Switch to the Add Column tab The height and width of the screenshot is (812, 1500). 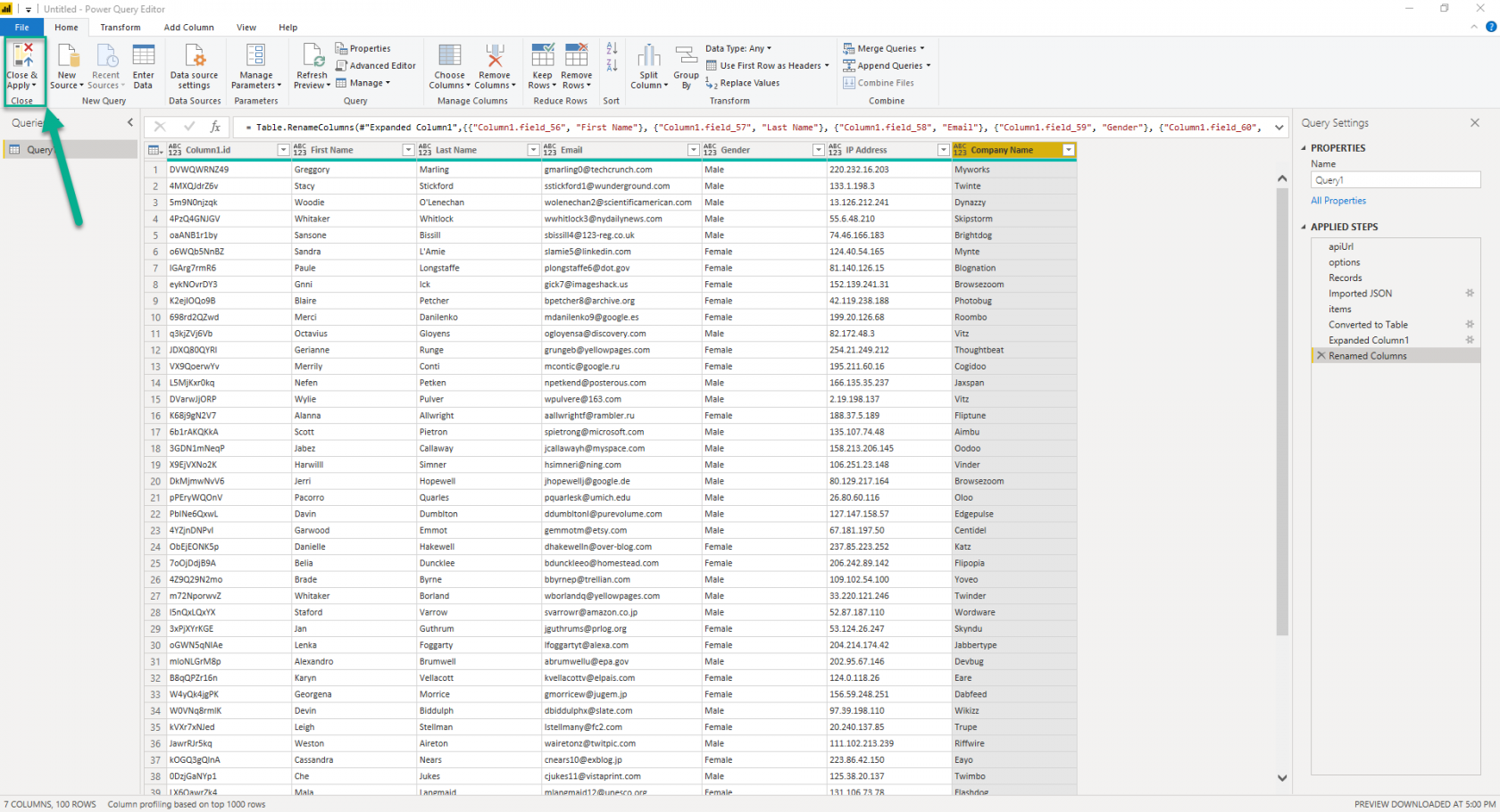tap(188, 27)
